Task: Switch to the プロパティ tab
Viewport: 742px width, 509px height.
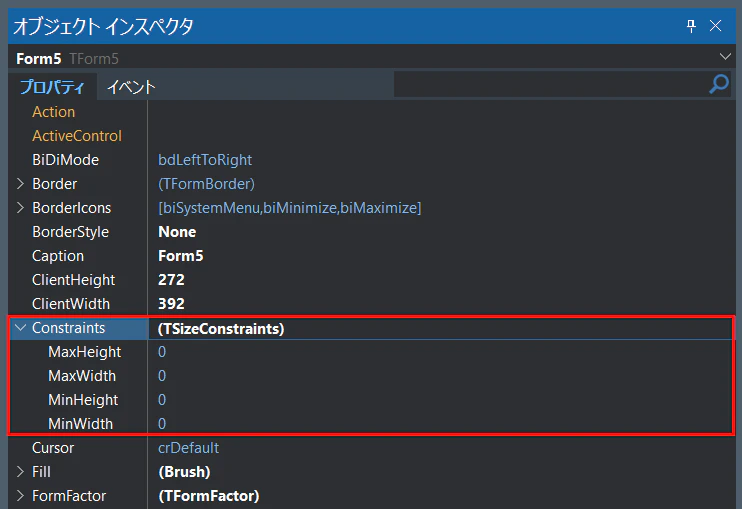Action: tap(52, 87)
